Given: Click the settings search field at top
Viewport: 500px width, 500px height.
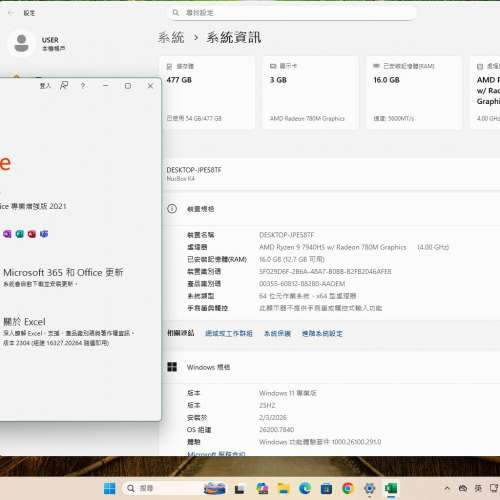Looking at the screenshot, I should coord(292,13).
